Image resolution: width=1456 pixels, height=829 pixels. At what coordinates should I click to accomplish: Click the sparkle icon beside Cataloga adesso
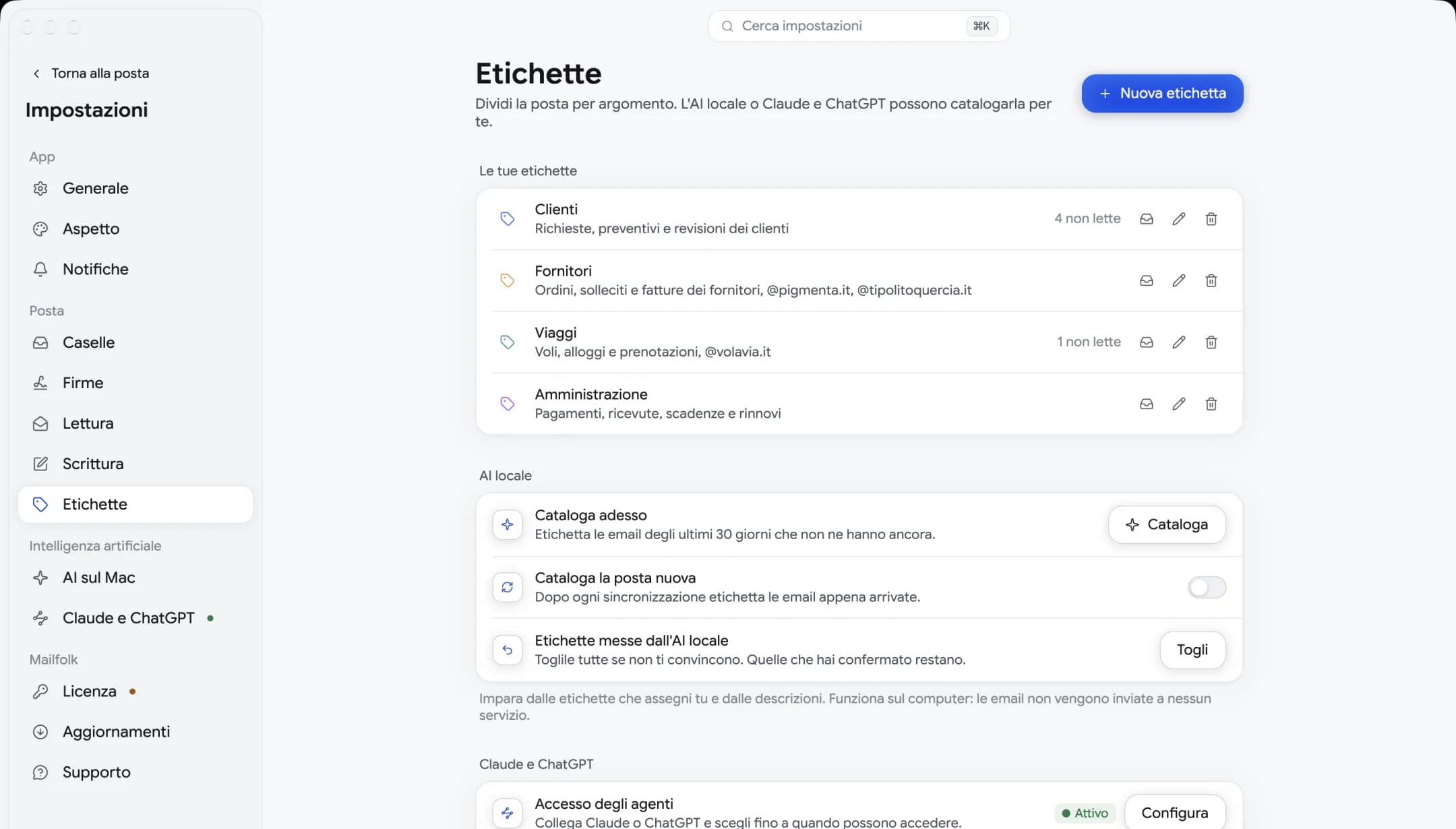point(508,524)
